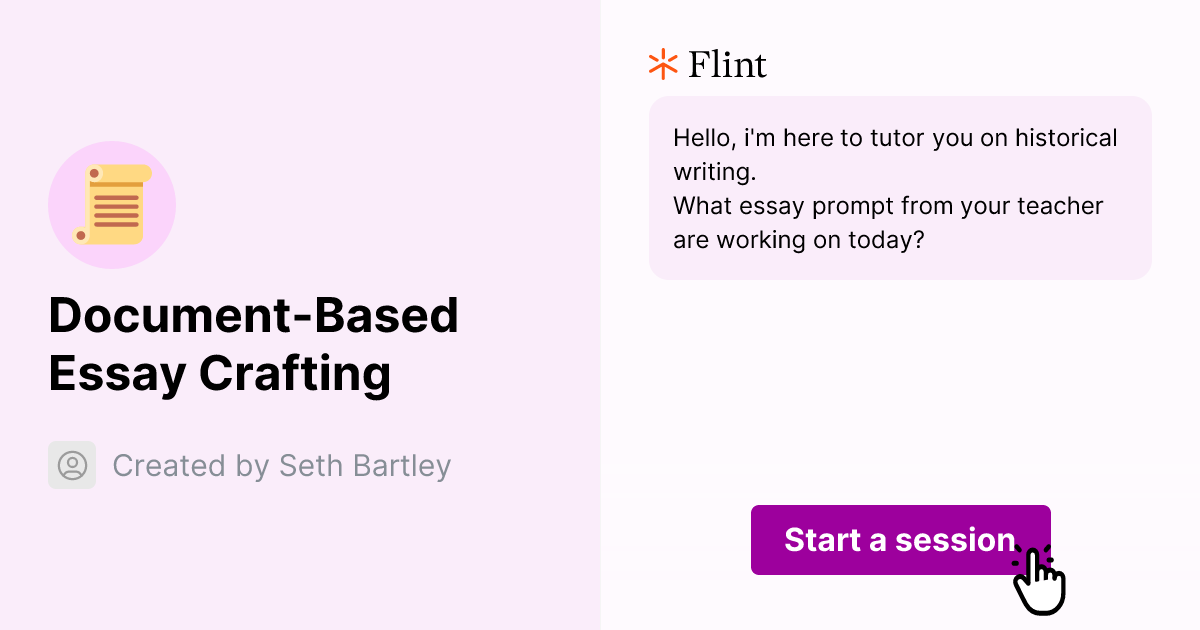This screenshot has height=630, width=1200.
Task: Click the essay prompt question text
Action: 889,222
